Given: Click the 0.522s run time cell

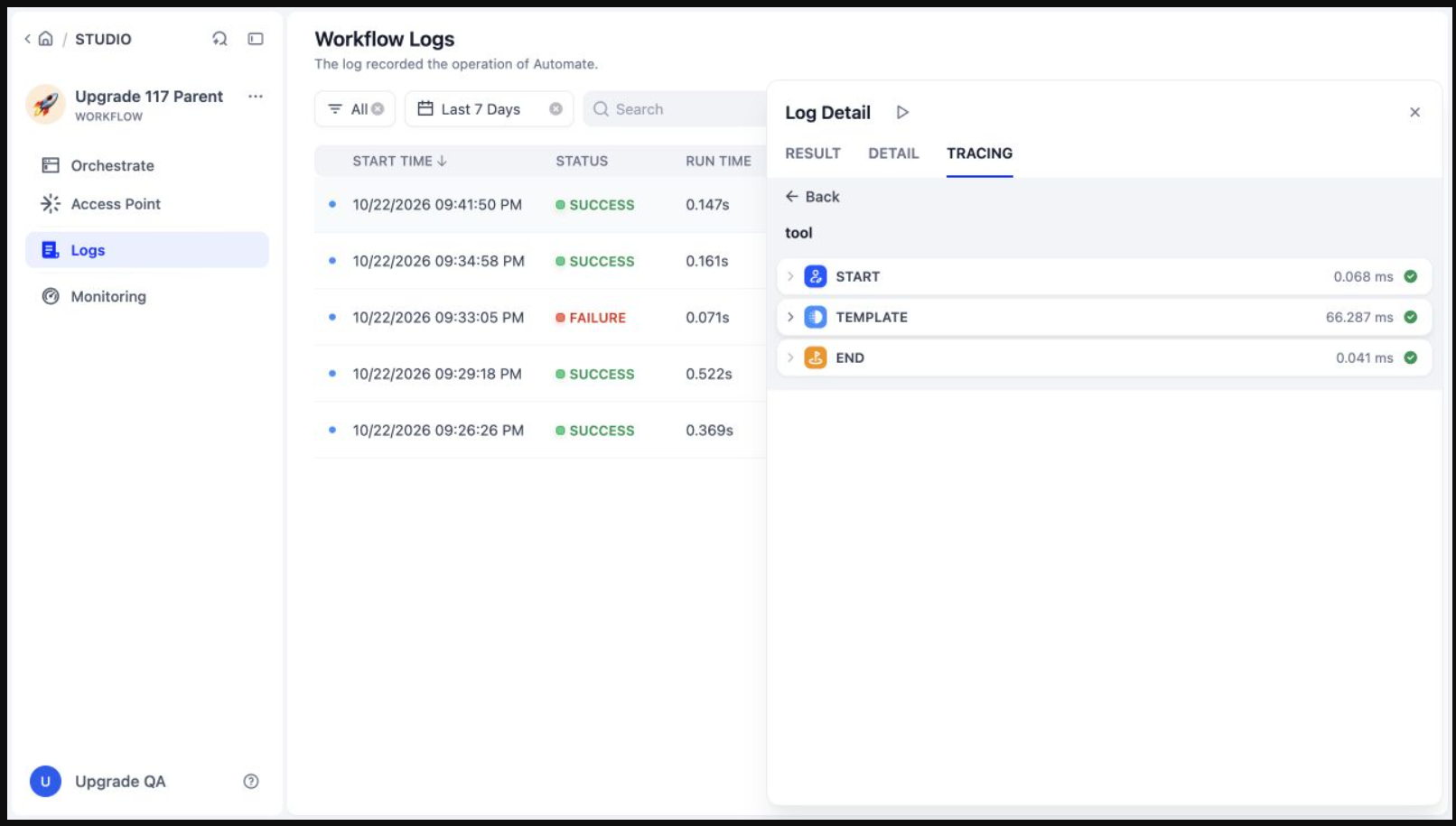Looking at the screenshot, I should click(709, 374).
